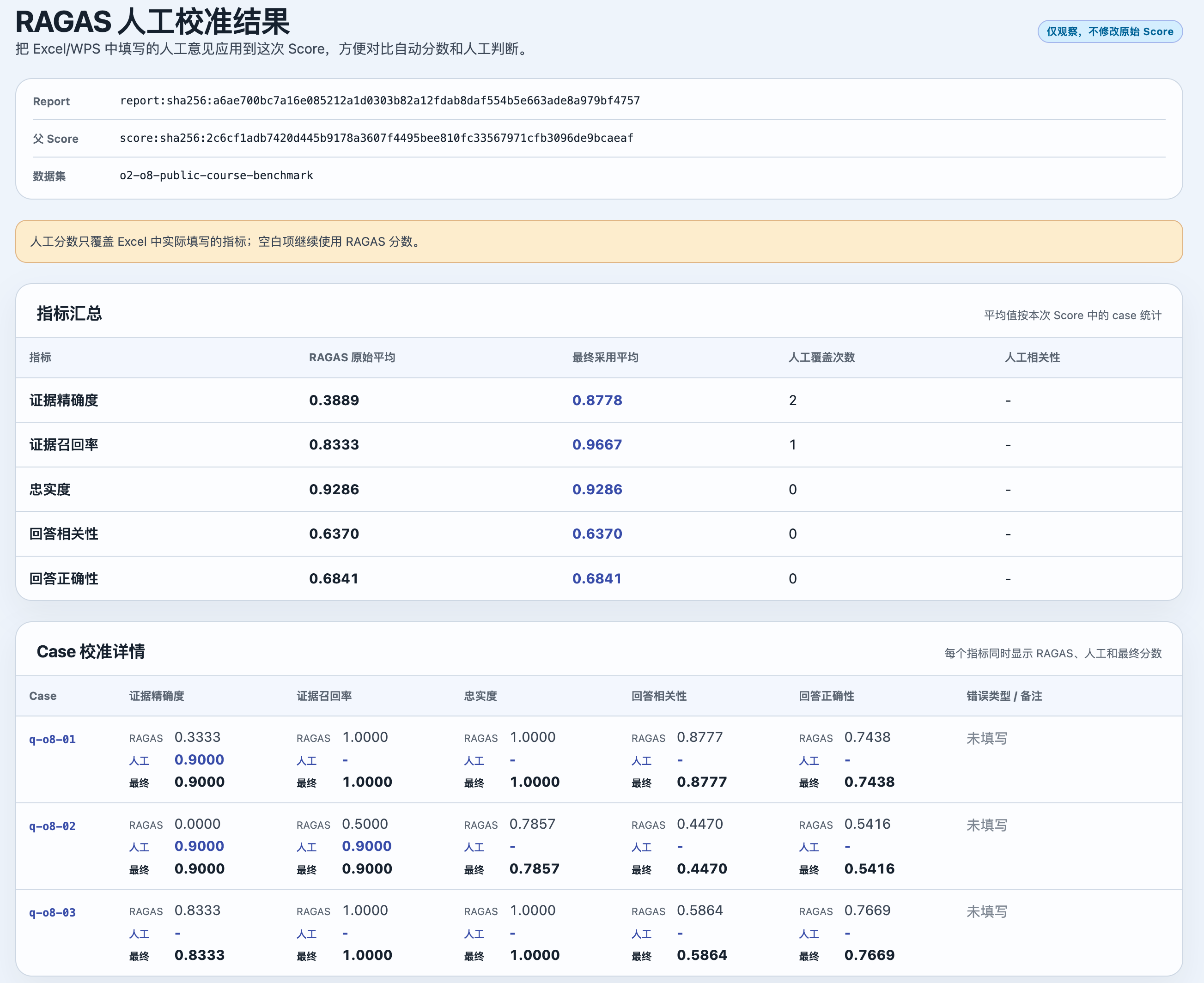Click RAGAS 忠实度 0.7857 for q-o8-02
The height and width of the screenshot is (983, 1204).
click(x=532, y=824)
